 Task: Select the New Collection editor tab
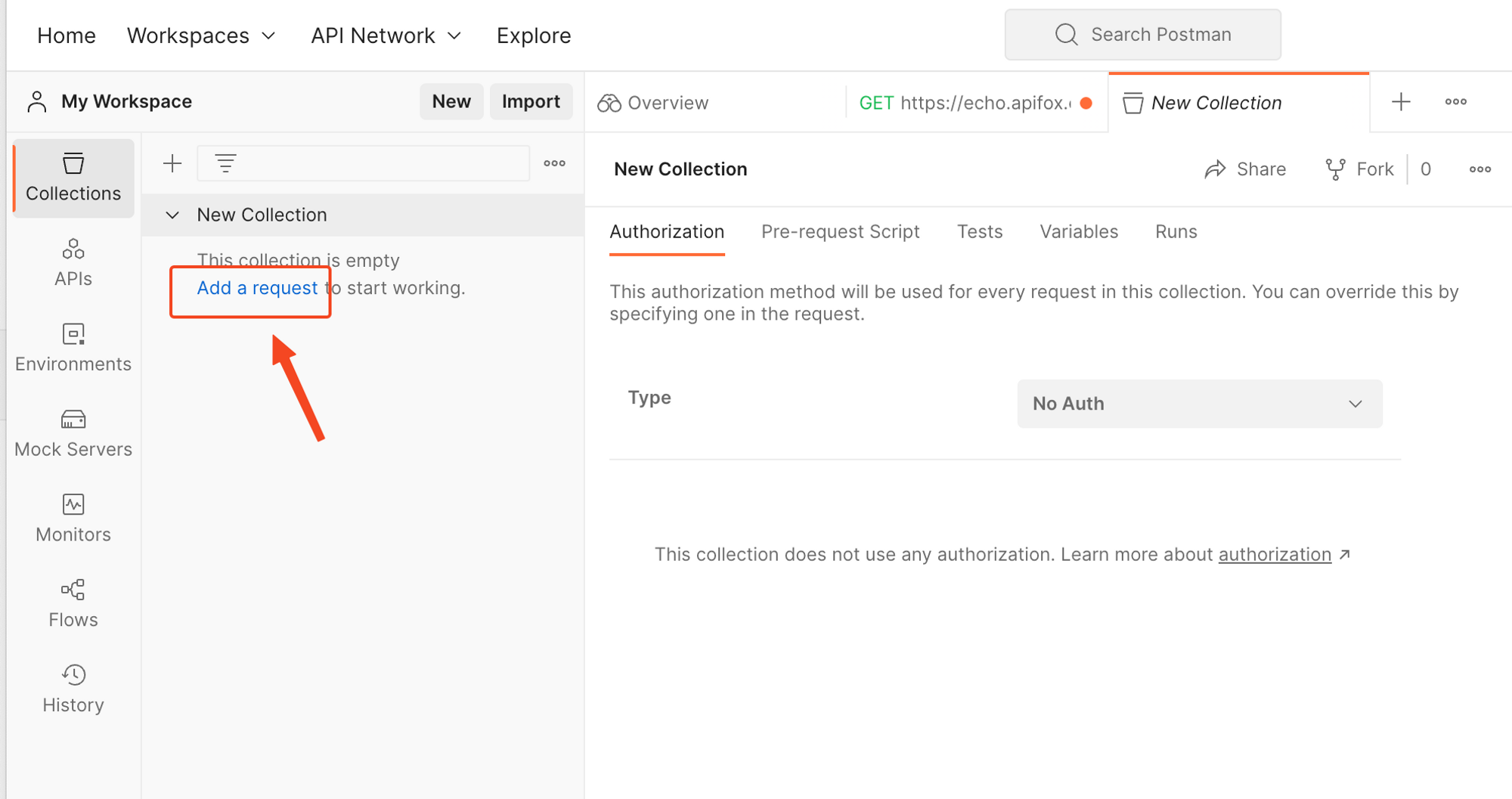tap(1238, 103)
